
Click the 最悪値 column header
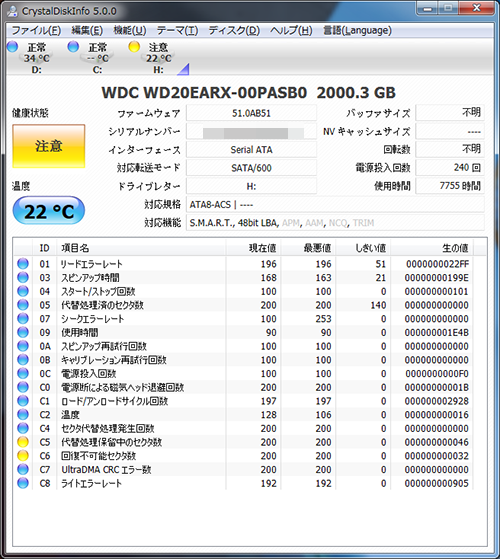308,248
